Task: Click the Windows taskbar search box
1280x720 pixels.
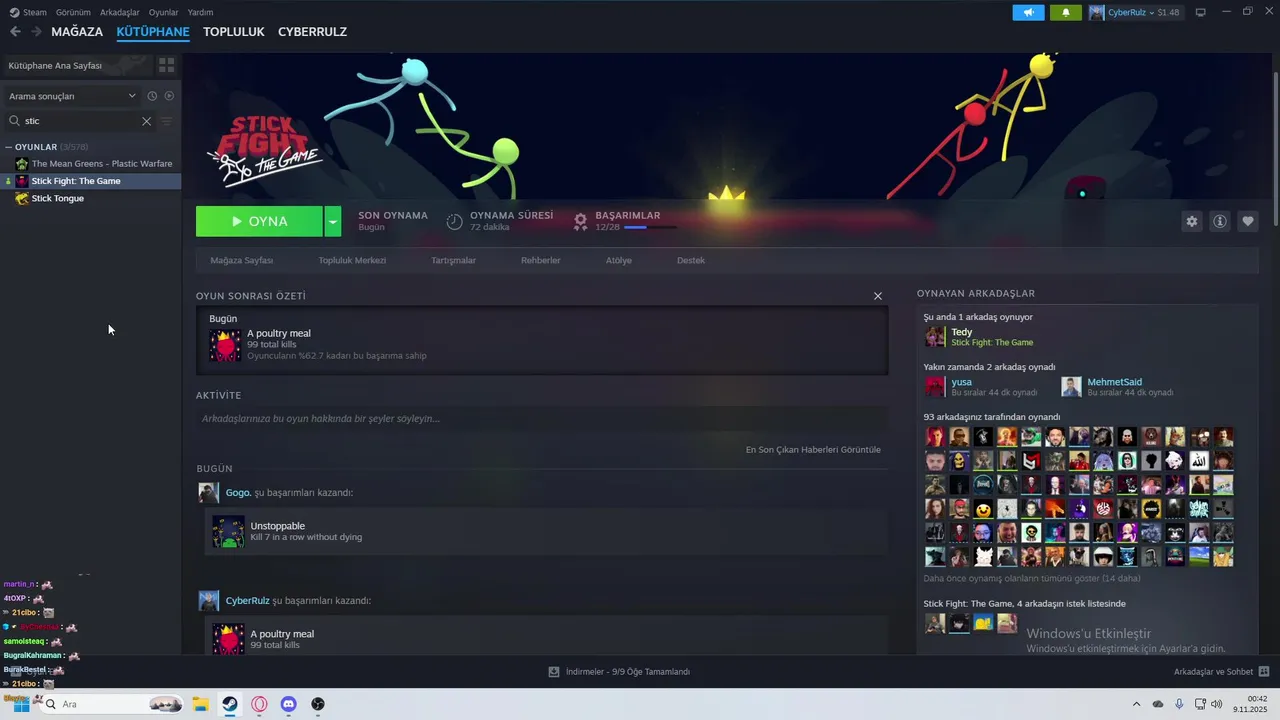Action: pos(110,704)
